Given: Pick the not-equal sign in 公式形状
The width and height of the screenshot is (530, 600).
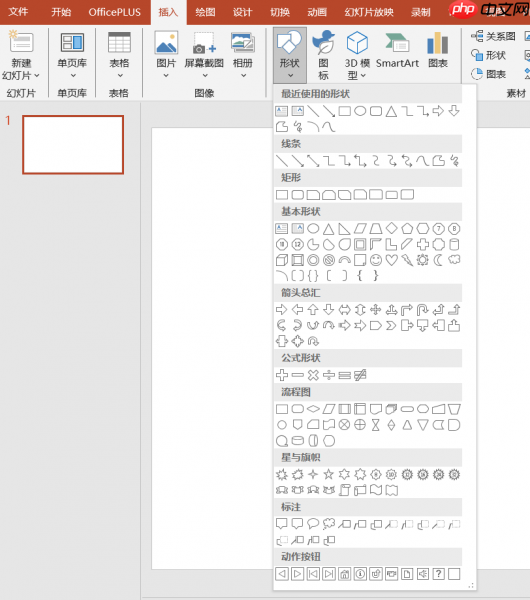Looking at the screenshot, I should (x=360, y=375).
